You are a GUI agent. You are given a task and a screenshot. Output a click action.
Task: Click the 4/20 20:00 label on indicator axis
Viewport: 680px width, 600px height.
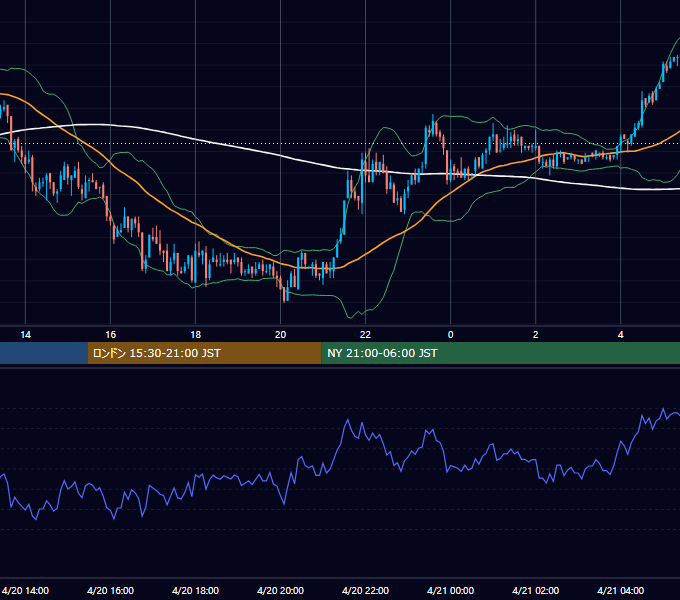tap(280, 590)
